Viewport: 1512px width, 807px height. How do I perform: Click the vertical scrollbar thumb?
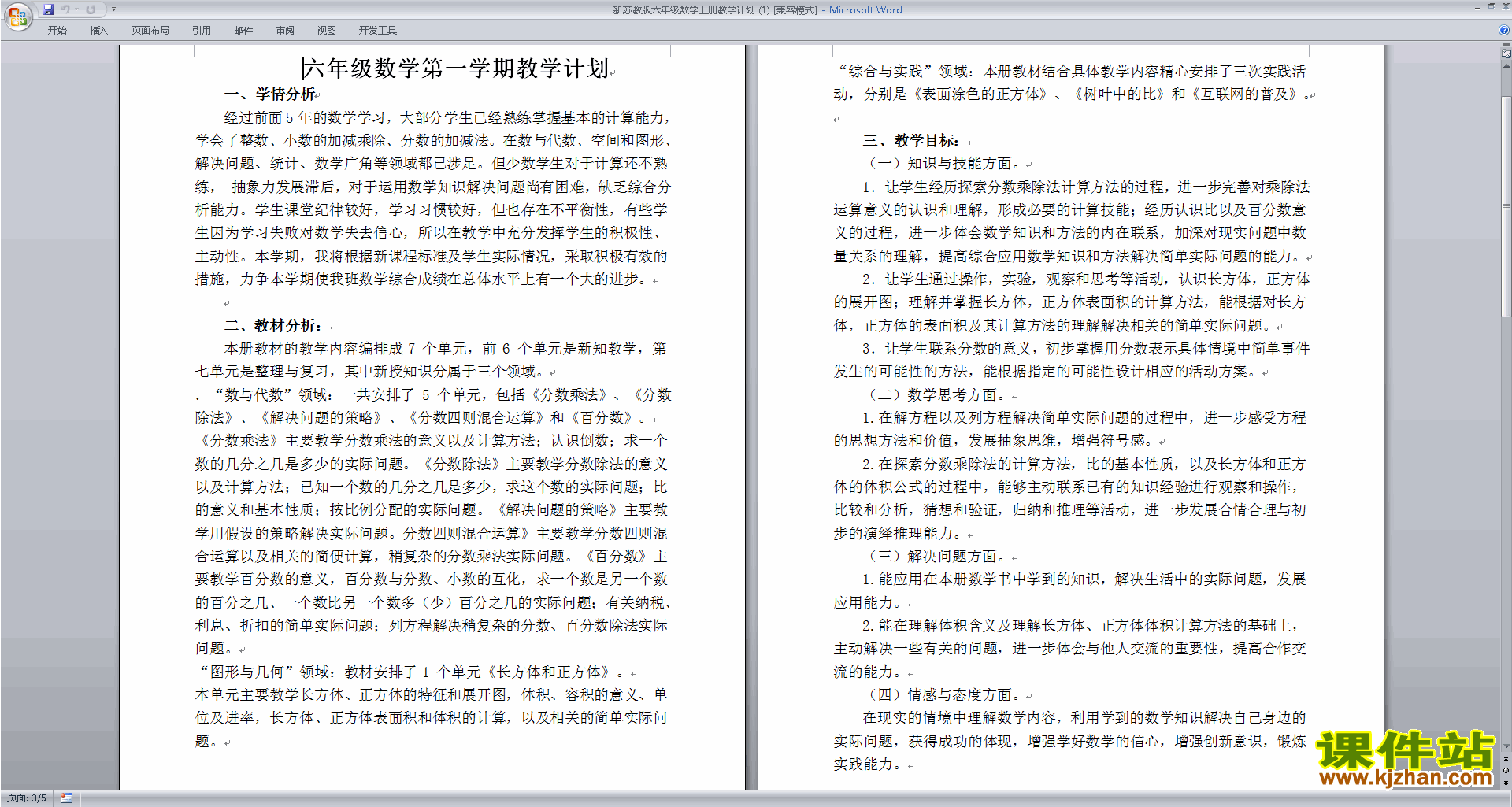click(1506, 206)
